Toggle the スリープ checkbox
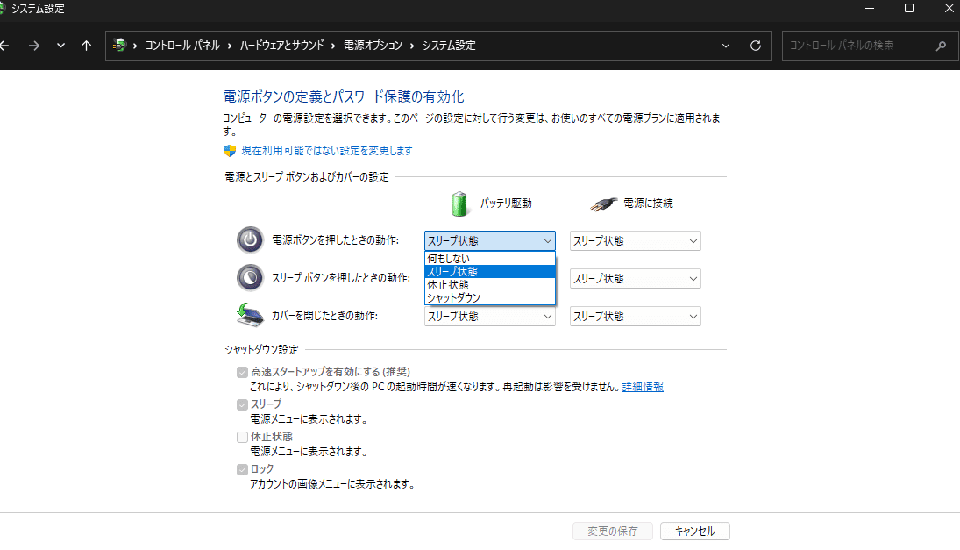 242,405
